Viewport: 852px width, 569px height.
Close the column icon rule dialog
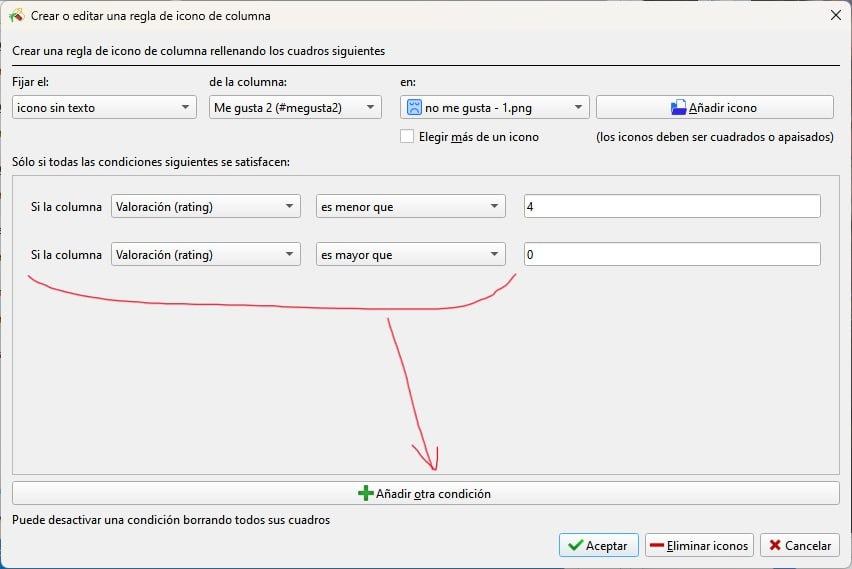pyautogui.click(x=836, y=15)
